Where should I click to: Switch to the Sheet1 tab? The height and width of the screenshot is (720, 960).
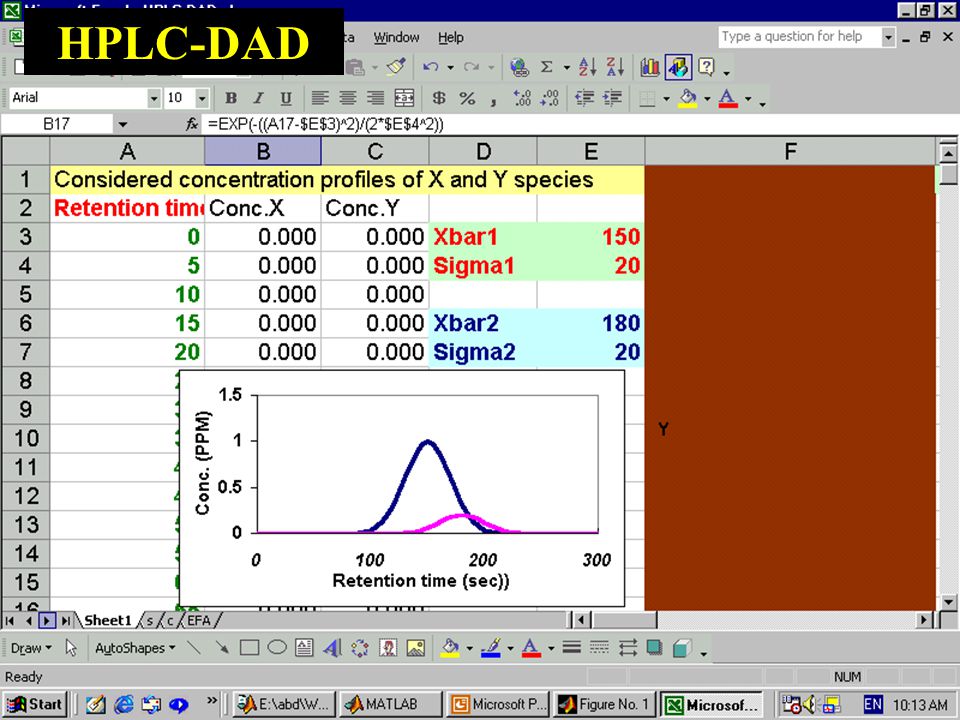pos(108,620)
